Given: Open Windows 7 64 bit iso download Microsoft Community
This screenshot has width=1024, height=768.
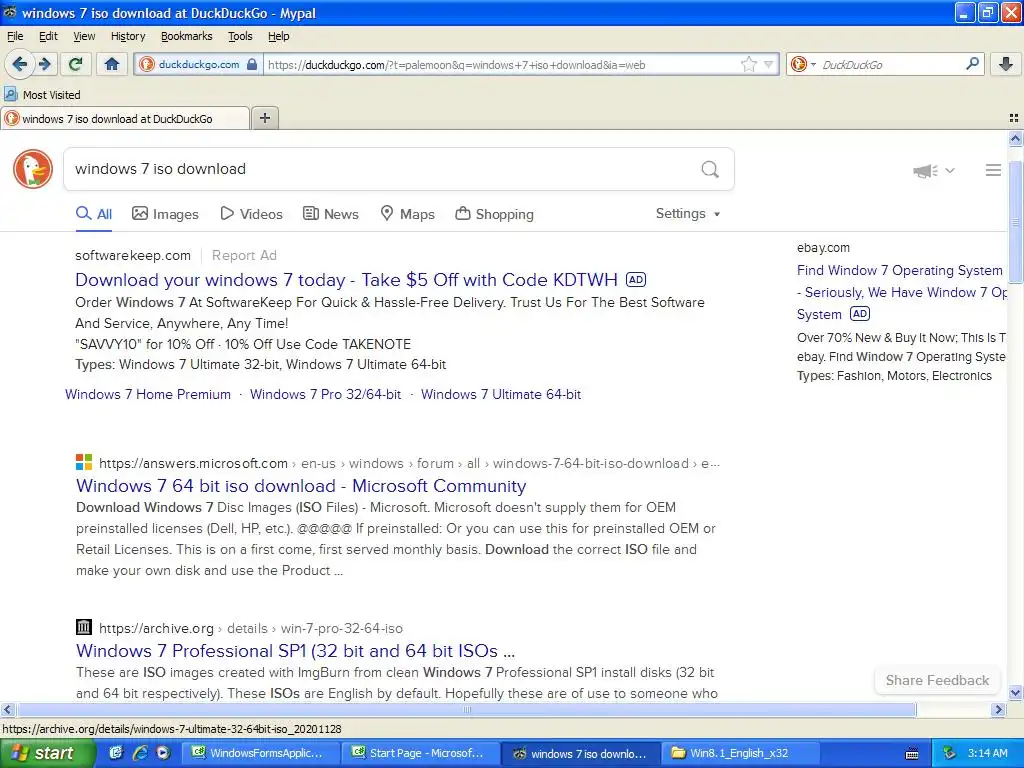Looking at the screenshot, I should tap(301, 486).
